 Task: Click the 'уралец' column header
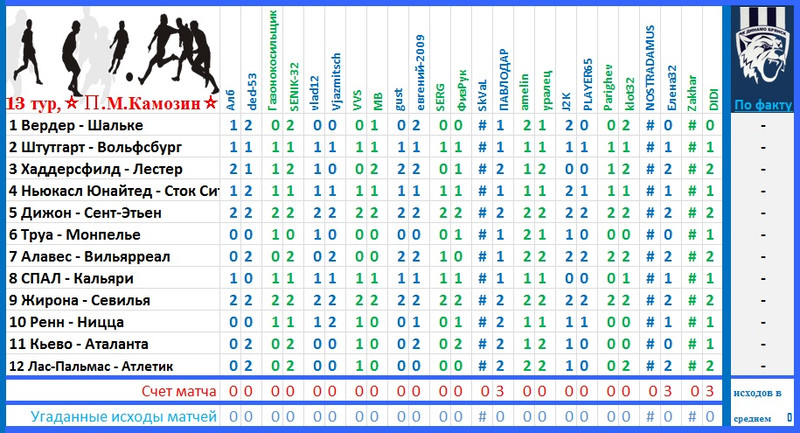[545, 91]
